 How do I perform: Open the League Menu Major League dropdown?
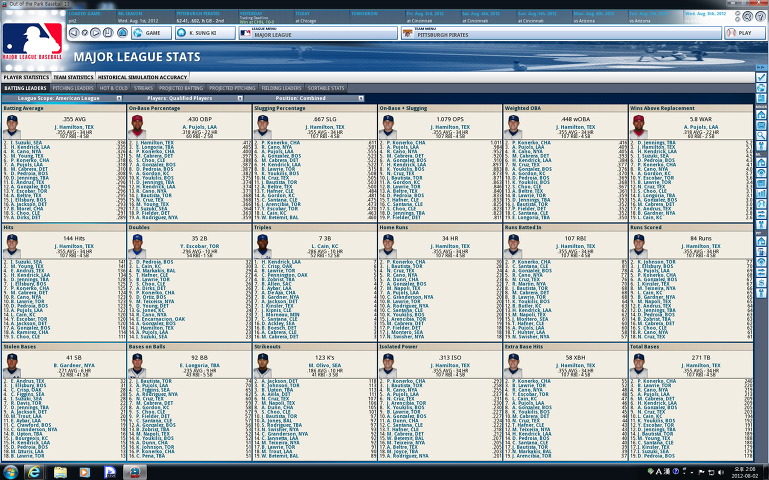[x=318, y=33]
